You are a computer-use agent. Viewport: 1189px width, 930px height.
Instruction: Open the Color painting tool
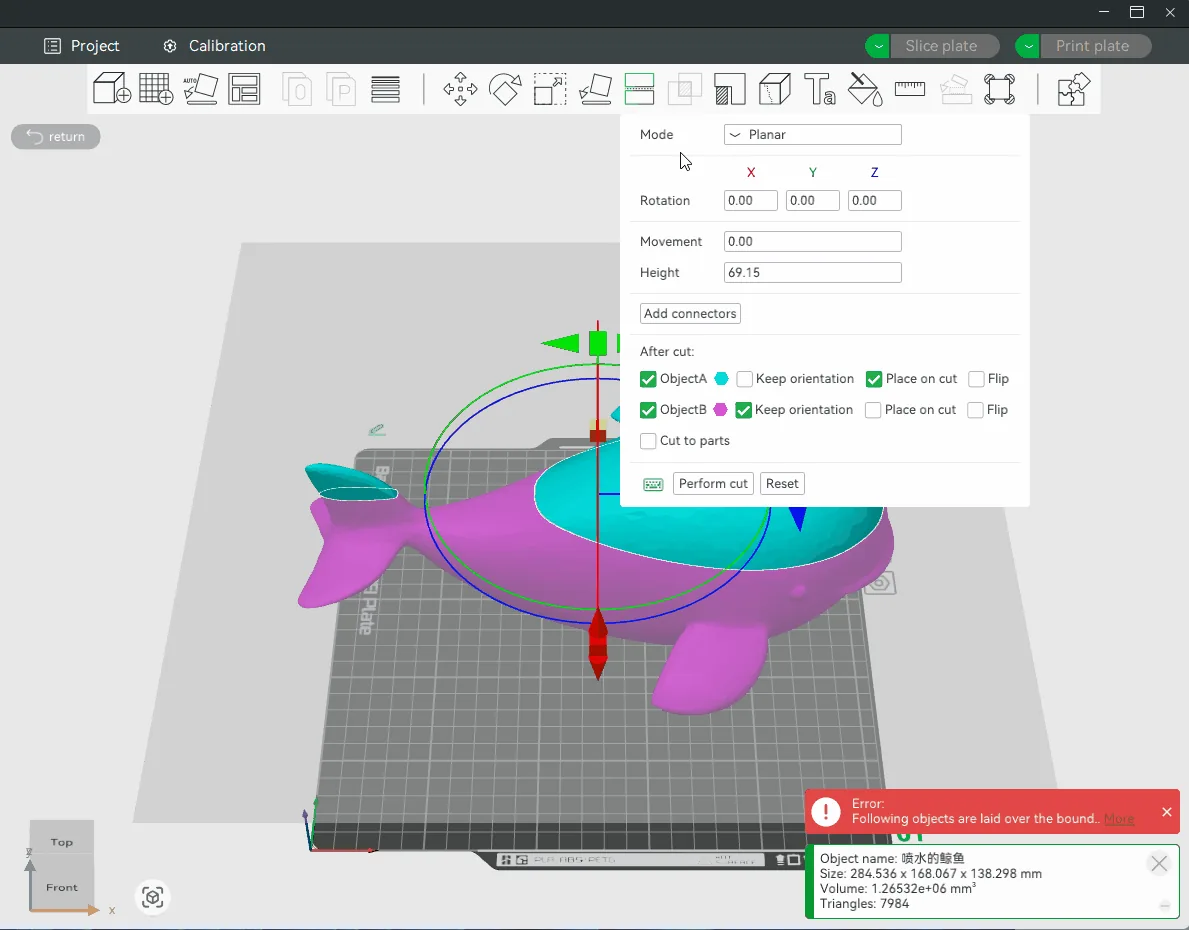pos(864,89)
